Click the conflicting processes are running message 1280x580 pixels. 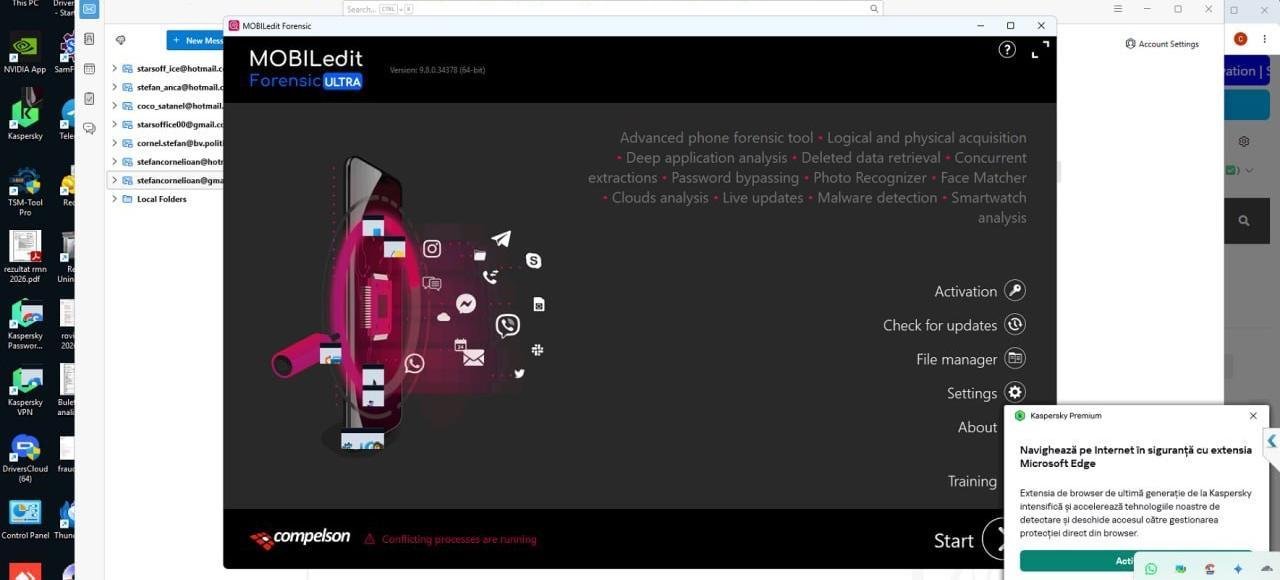click(459, 539)
